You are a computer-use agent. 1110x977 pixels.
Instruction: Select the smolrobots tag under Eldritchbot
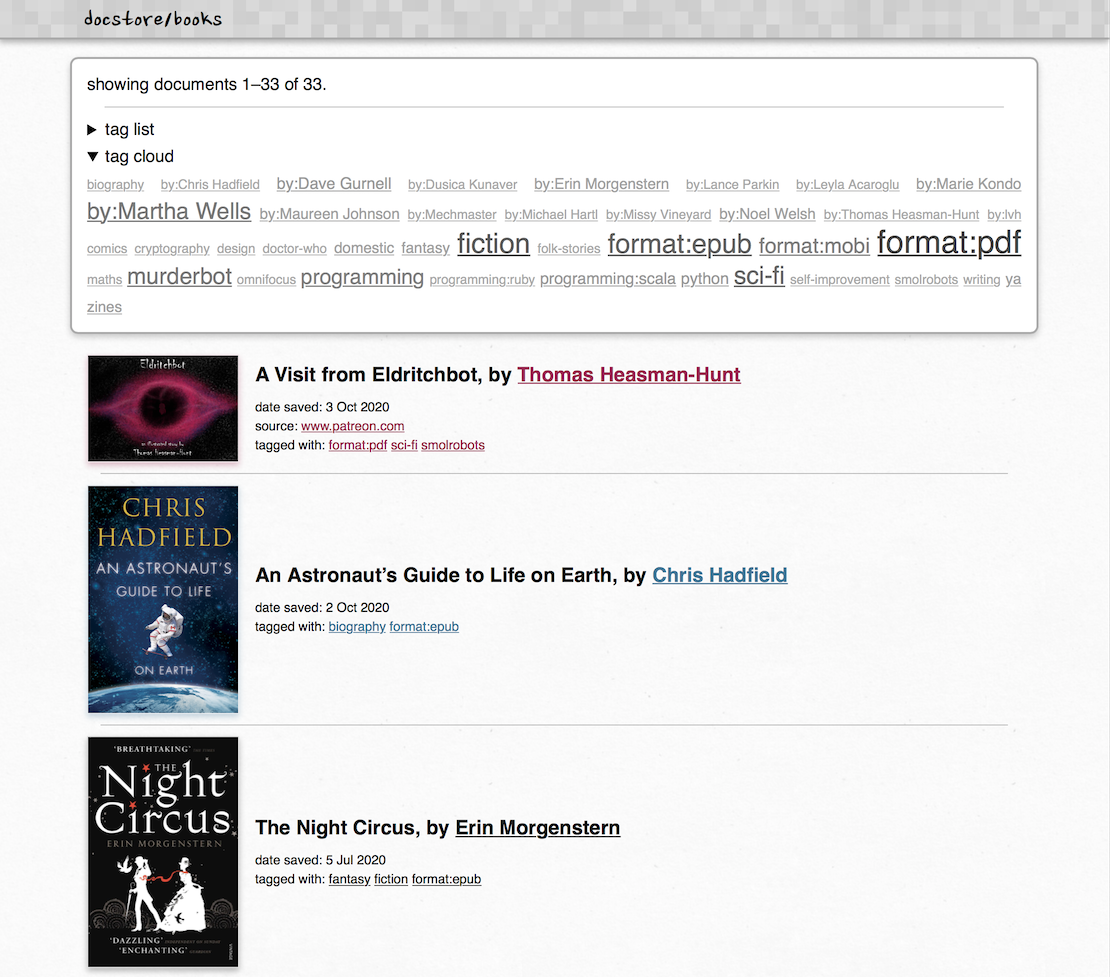pos(453,445)
